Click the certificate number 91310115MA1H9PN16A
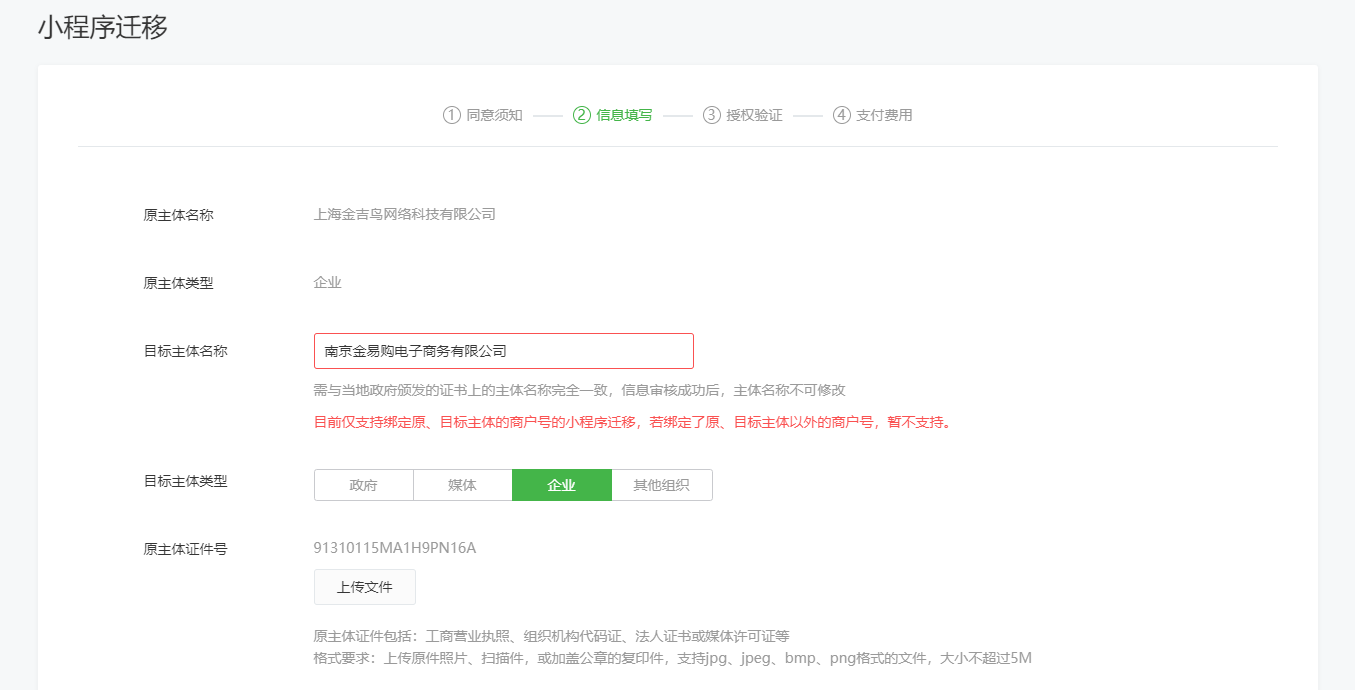The image size is (1355, 690). (395, 548)
